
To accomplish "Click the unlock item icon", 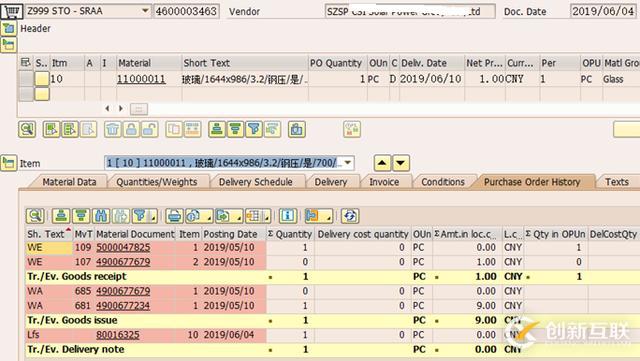I will [150, 129].
